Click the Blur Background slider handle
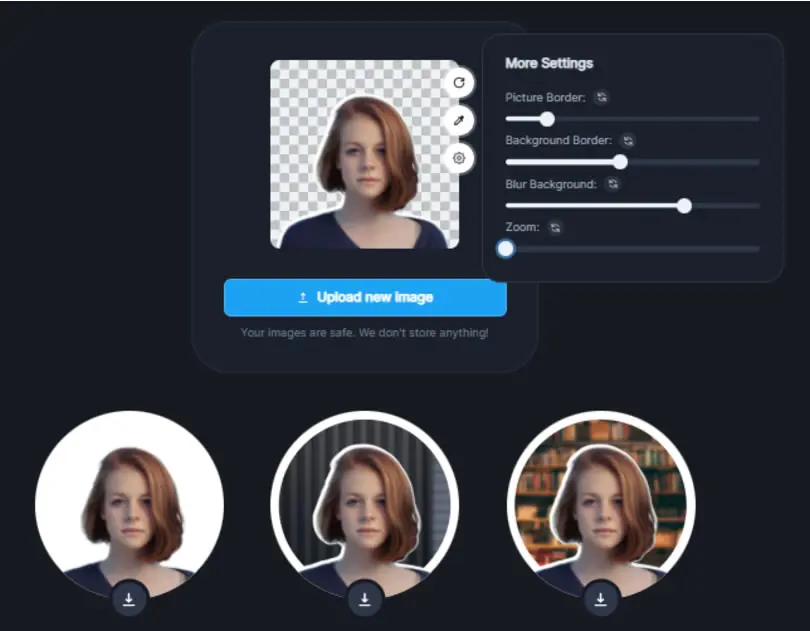Viewport: 810px width, 631px height. click(684, 206)
